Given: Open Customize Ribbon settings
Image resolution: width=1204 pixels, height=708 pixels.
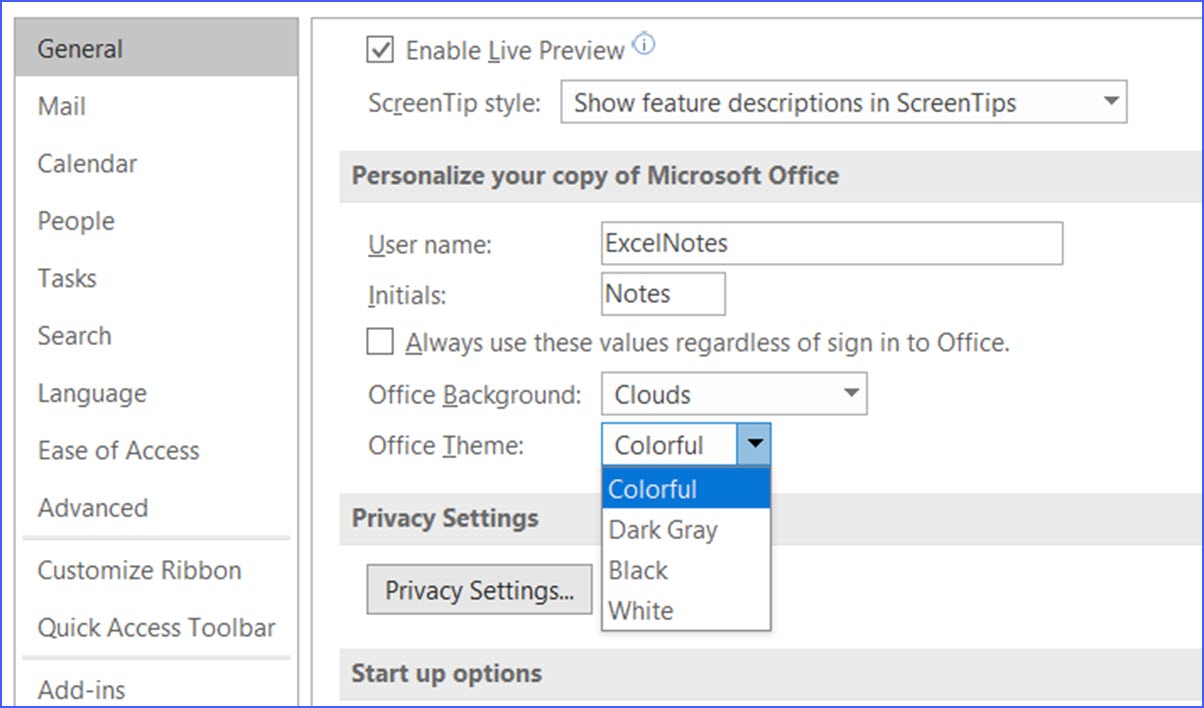Looking at the screenshot, I should coord(139,570).
